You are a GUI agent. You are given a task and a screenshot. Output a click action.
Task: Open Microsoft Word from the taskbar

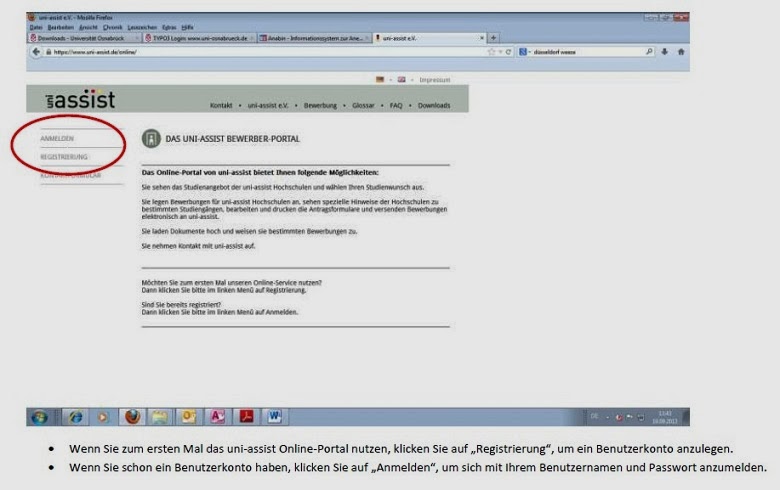pos(275,417)
